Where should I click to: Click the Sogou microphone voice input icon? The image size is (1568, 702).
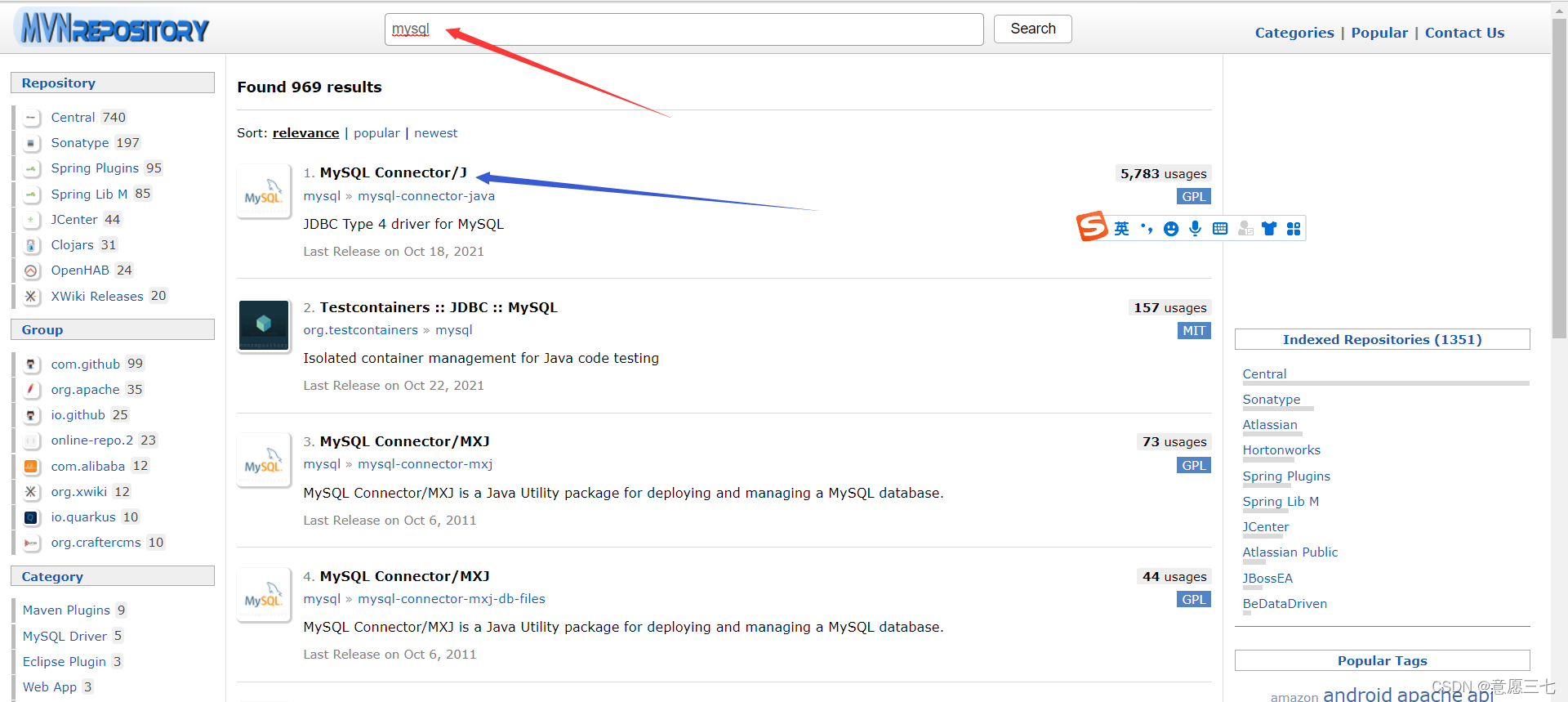[1196, 229]
